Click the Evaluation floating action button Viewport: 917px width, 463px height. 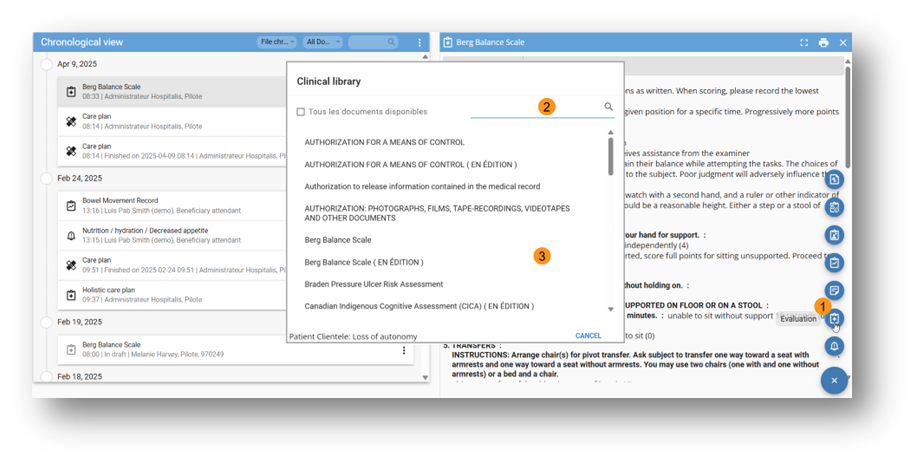coord(834,318)
